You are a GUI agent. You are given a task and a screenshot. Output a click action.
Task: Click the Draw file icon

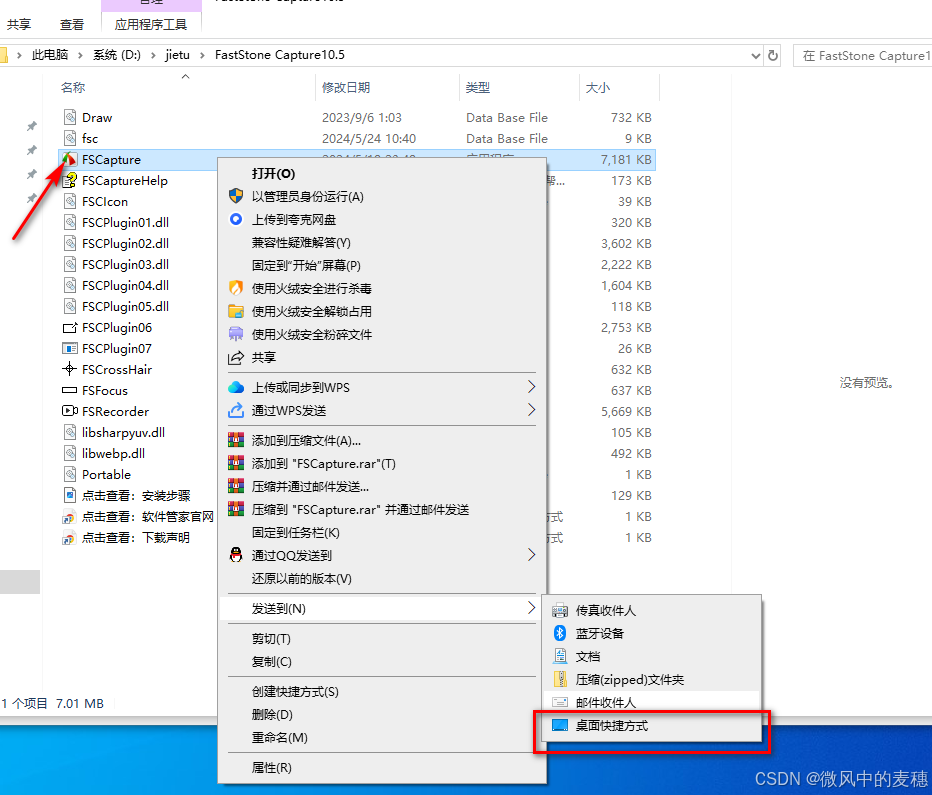click(x=70, y=117)
